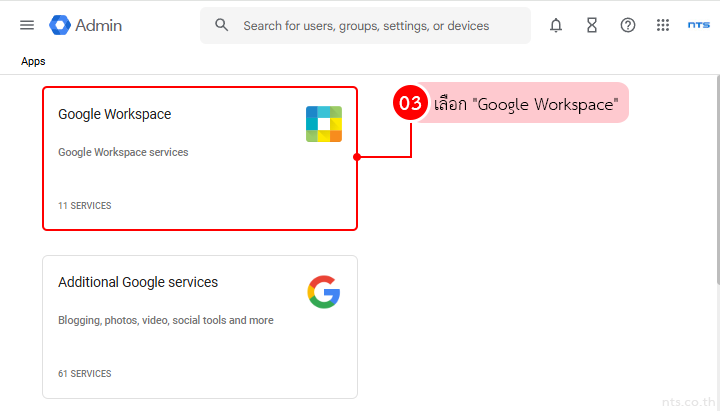Open the NTS account avatar menu
Screen dimensions: 720x411
coord(698,26)
